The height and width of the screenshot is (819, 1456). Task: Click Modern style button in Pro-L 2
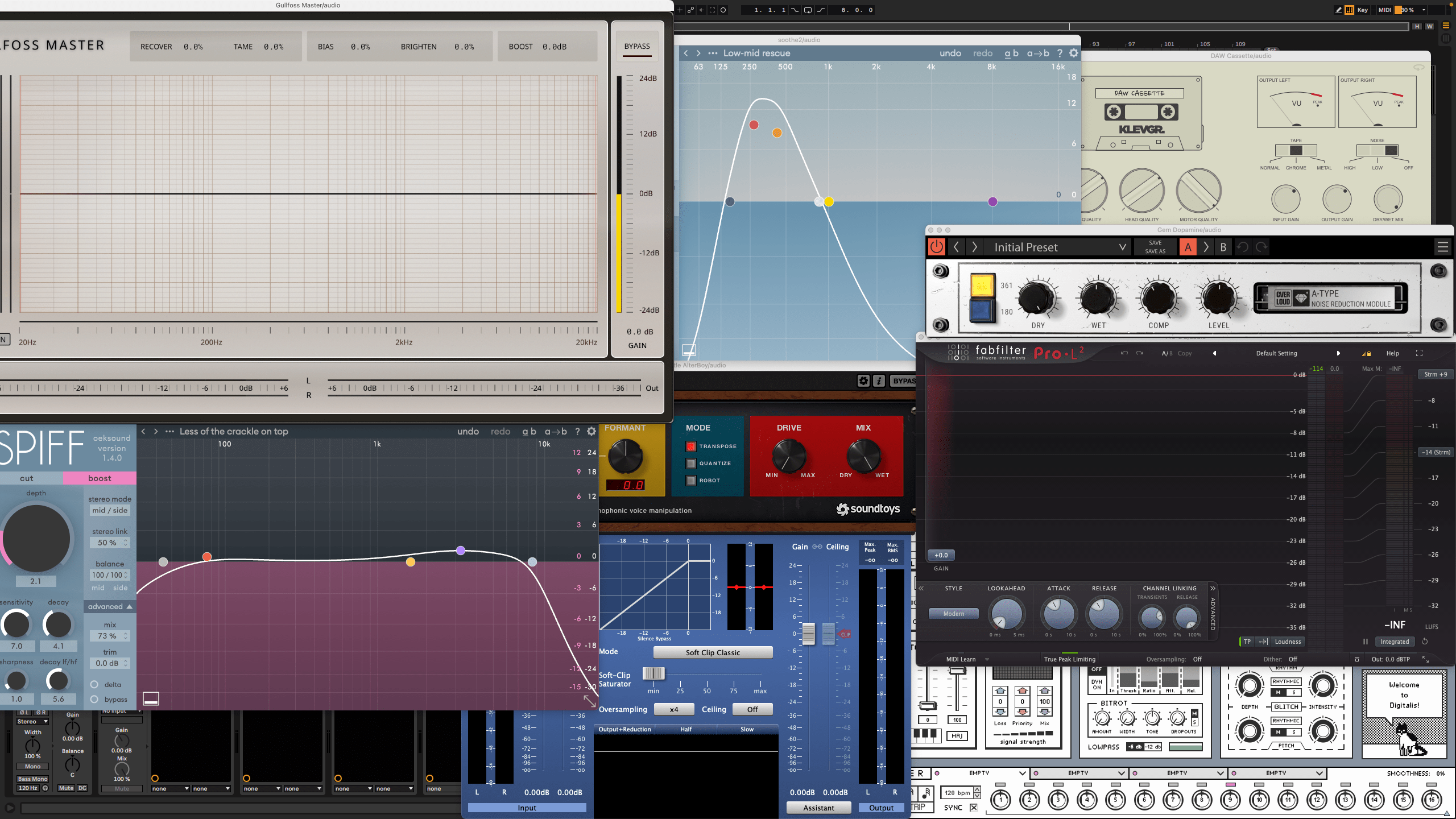tap(954, 614)
